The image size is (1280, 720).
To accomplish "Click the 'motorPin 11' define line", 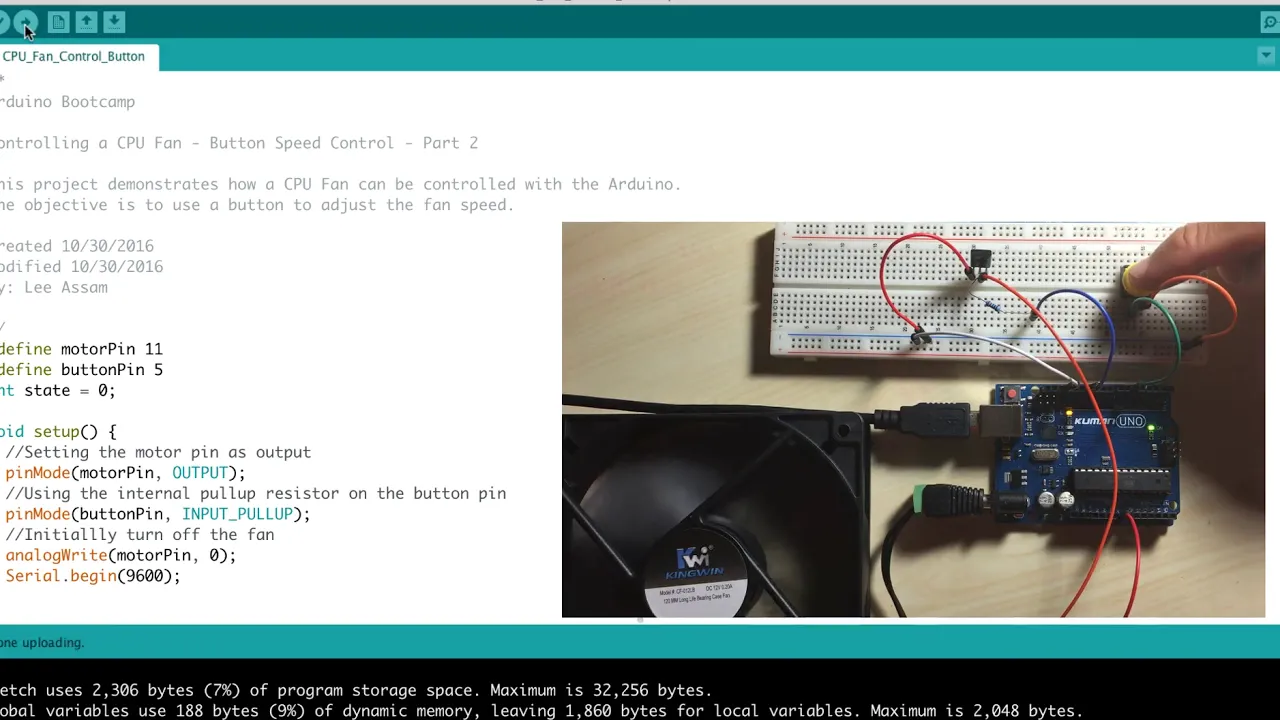I will [81, 349].
